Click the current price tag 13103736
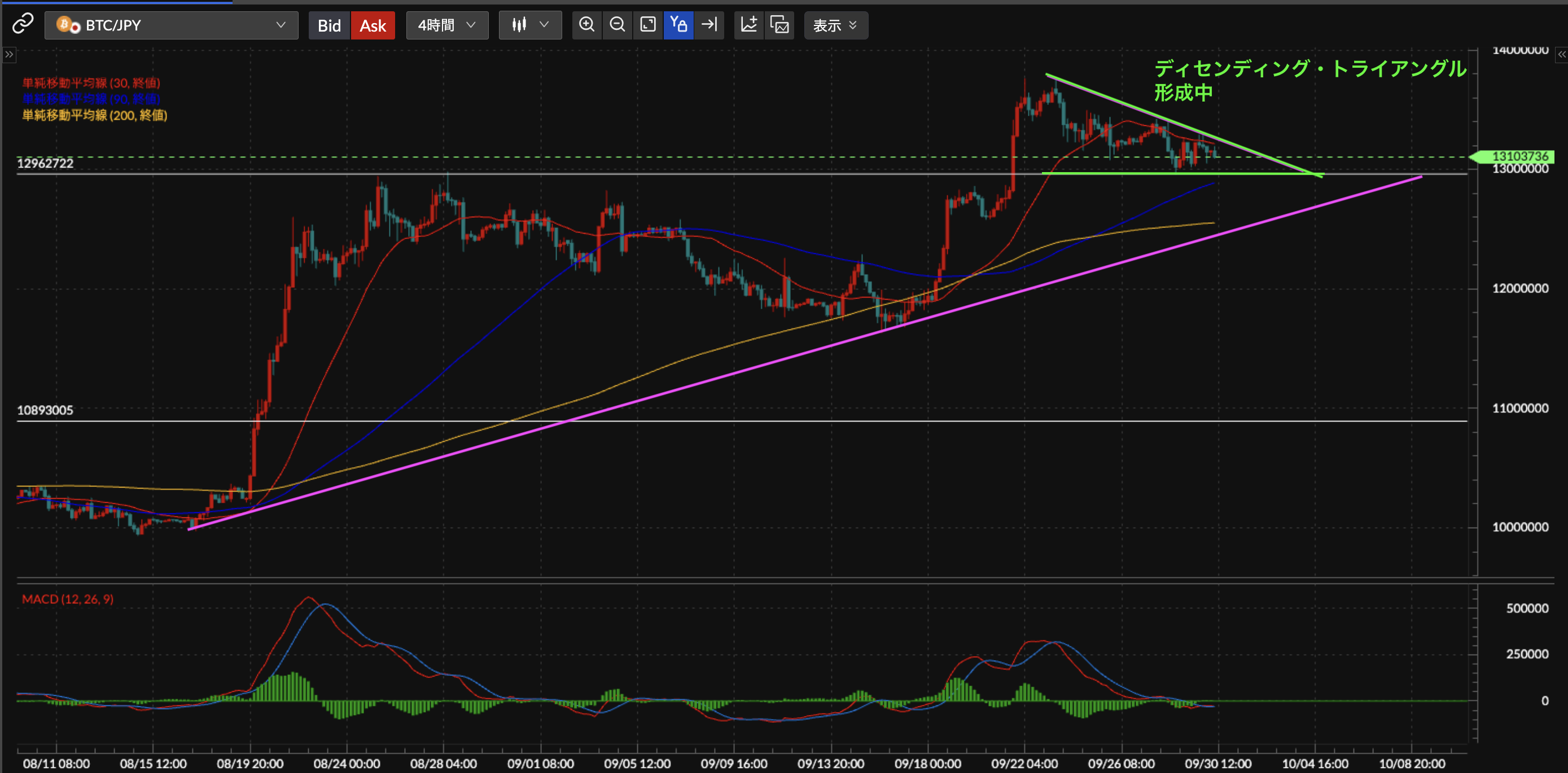 click(1513, 156)
